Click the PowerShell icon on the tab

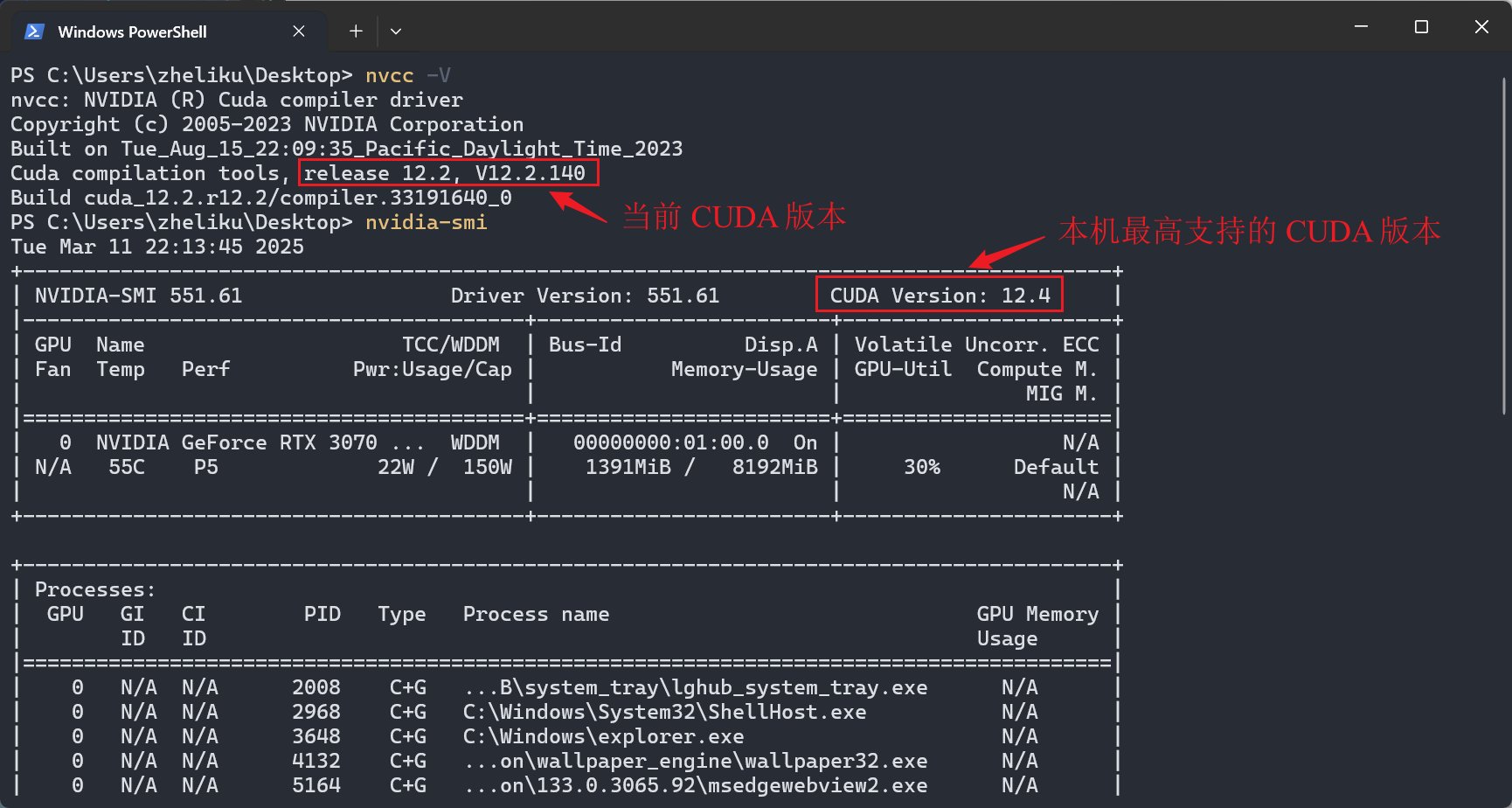tap(34, 31)
